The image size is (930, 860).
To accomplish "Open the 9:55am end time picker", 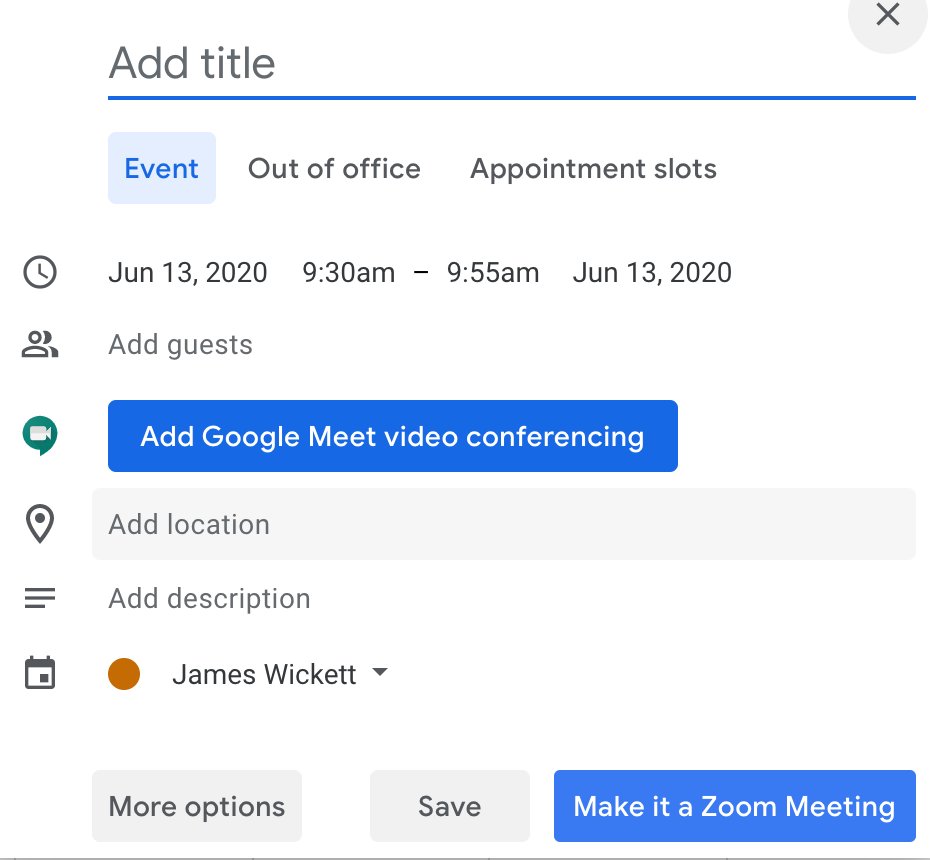I will [493, 273].
